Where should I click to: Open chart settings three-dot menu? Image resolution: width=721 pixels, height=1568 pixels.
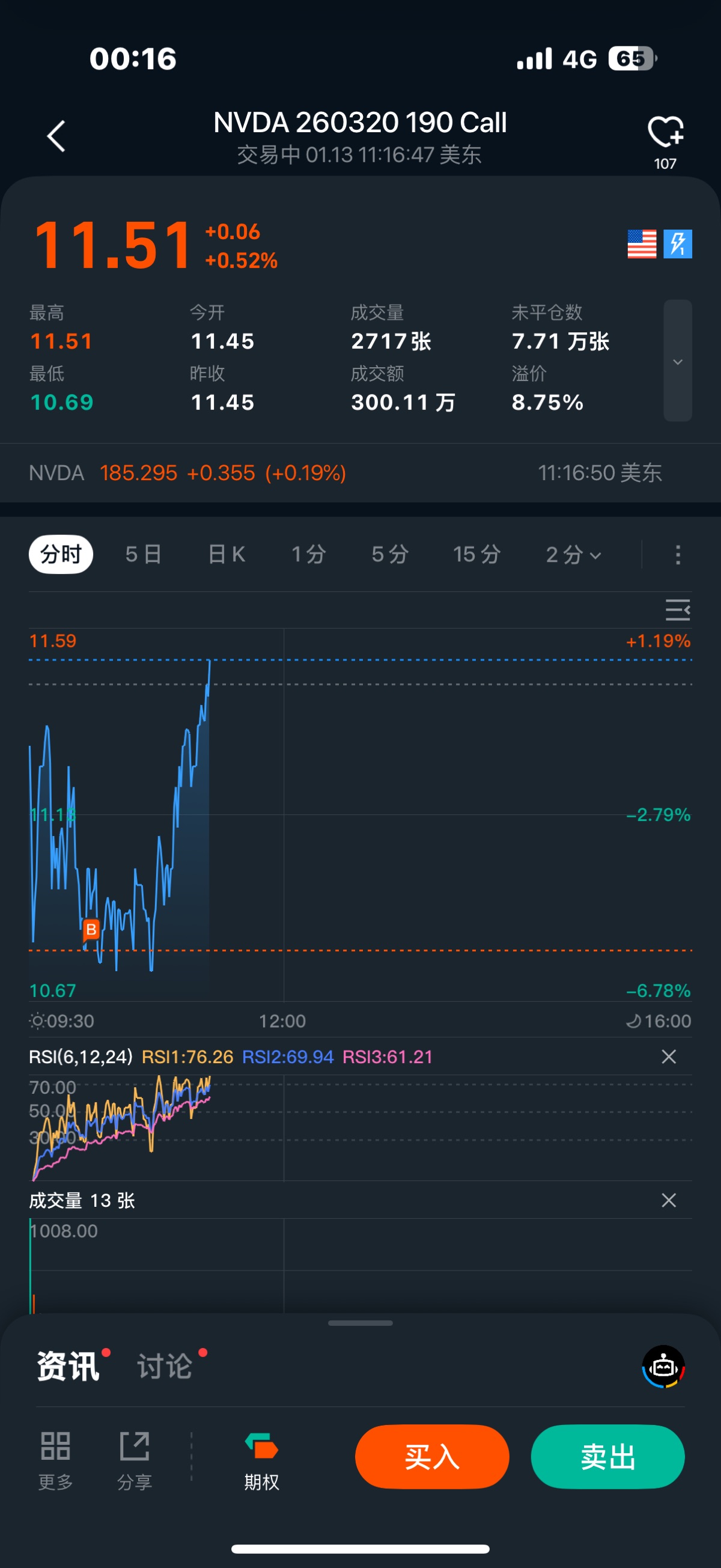[678, 555]
